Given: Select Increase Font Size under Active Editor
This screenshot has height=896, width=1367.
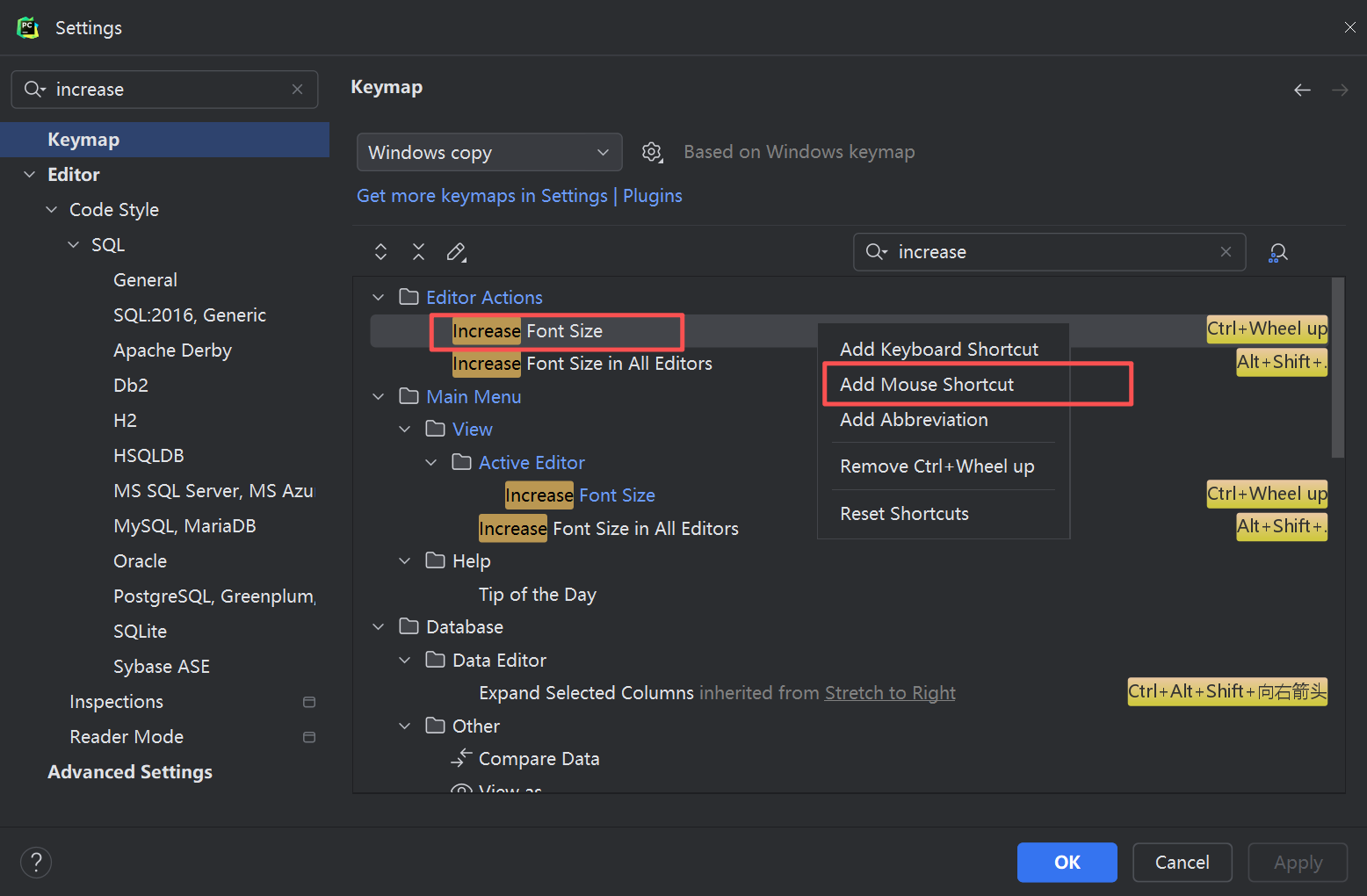Looking at the screenshot, I should click(x=580, y=495).
